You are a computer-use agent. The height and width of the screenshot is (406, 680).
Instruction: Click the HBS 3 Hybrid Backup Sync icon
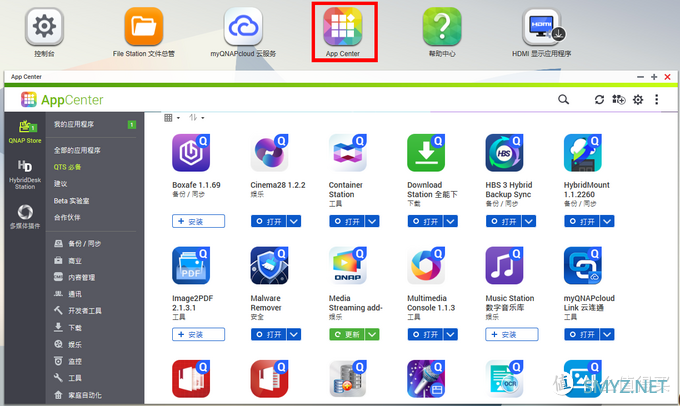504,153
